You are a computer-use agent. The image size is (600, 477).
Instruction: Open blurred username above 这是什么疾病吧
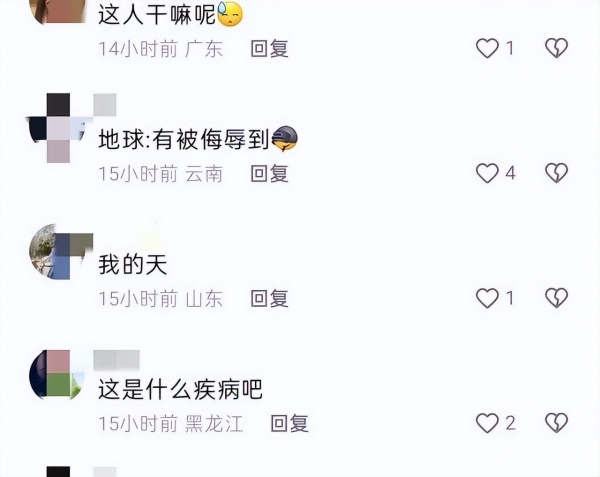tap(117, 360)
